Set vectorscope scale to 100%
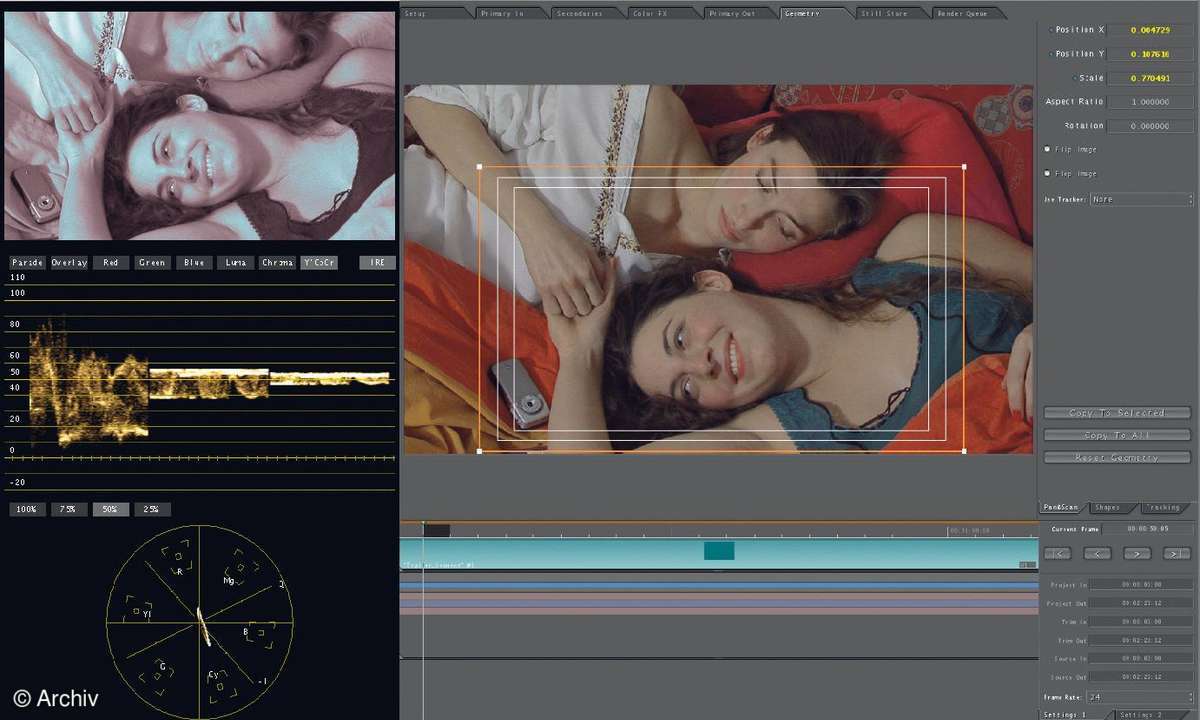1200x720 pixels. pos(27,509)
